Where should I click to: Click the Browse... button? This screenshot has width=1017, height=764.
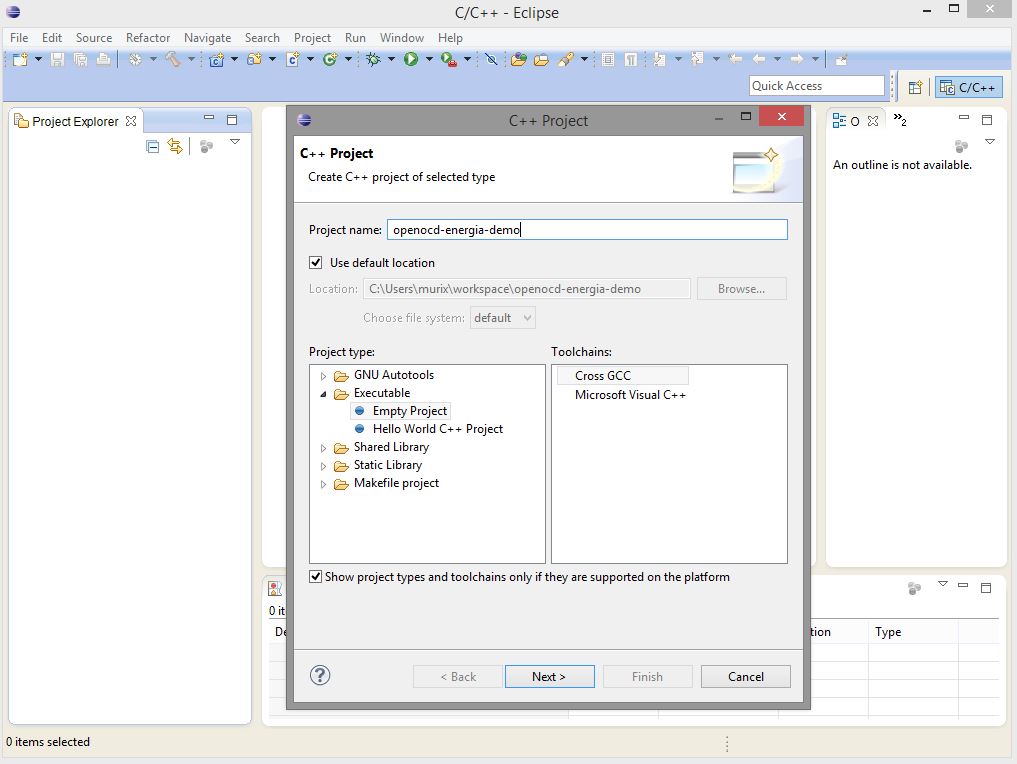741,289
